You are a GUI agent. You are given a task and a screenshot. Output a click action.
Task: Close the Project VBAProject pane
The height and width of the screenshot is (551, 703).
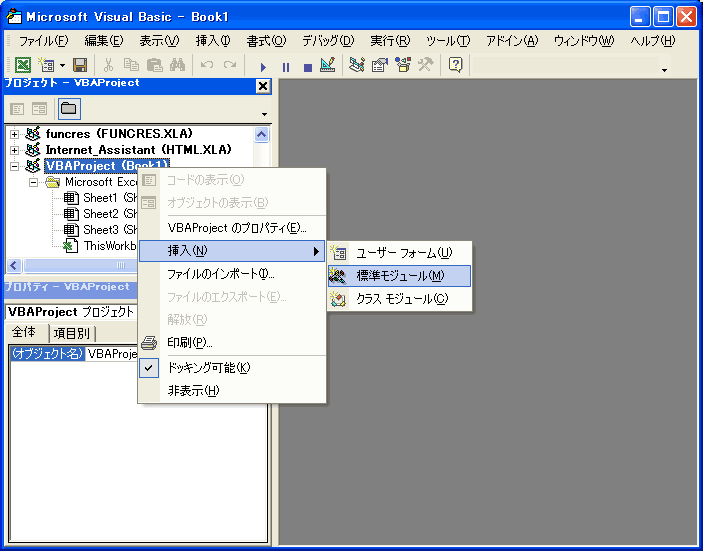coord(263,86)
